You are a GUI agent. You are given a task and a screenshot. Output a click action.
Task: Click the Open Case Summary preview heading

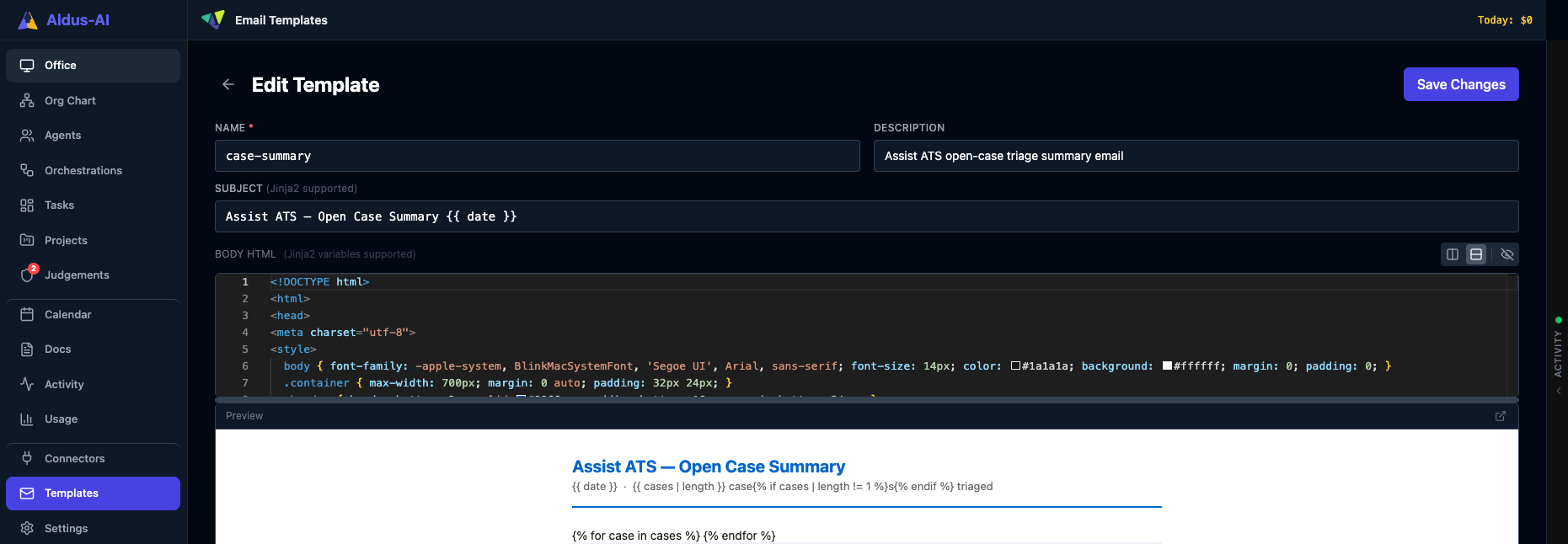pyautogui.click(x=709, y=467)
